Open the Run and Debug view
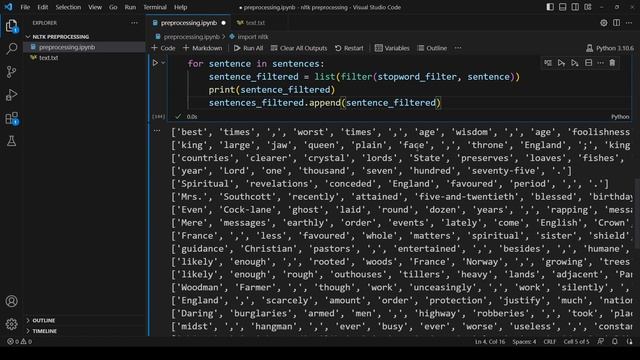The image size is (640, 360). [x=11, y=95]
